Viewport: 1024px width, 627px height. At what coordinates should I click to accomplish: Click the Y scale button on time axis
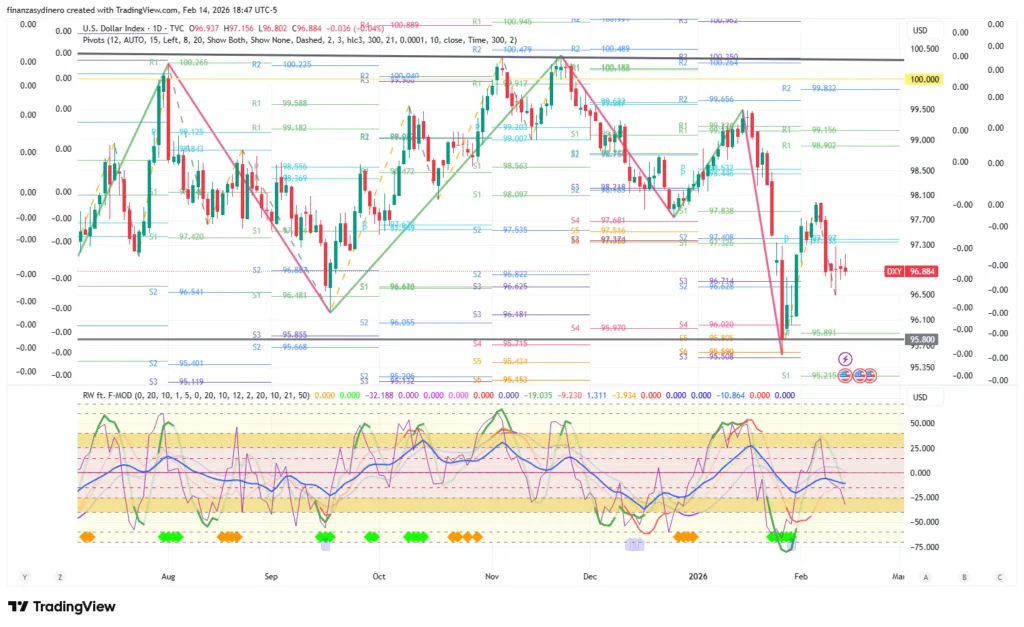click(x=25, y=577)
